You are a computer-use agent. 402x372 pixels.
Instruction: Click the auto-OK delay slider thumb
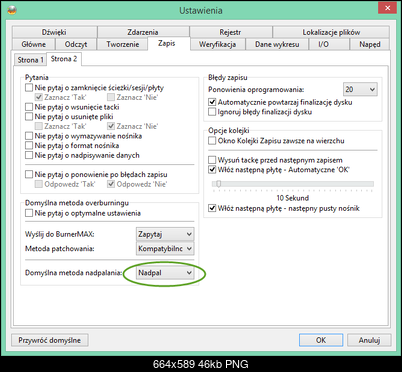(218, 184)
